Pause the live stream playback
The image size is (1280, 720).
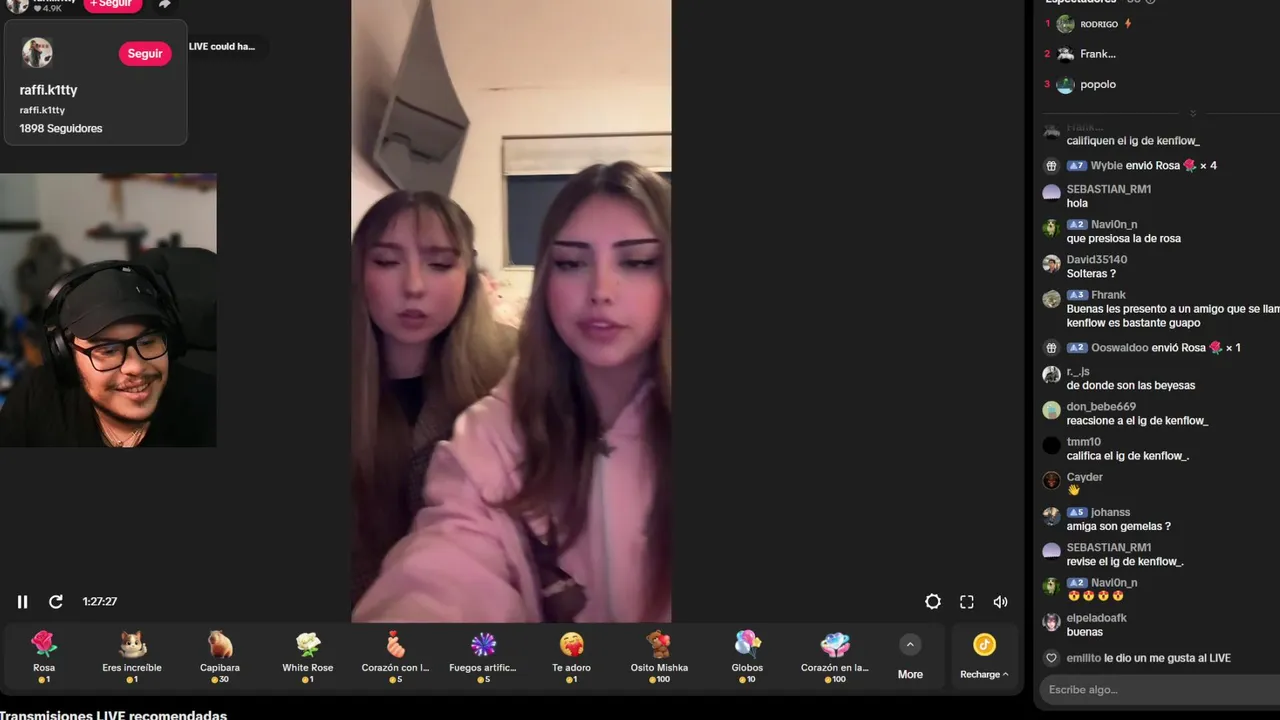(x=22, y=602)
